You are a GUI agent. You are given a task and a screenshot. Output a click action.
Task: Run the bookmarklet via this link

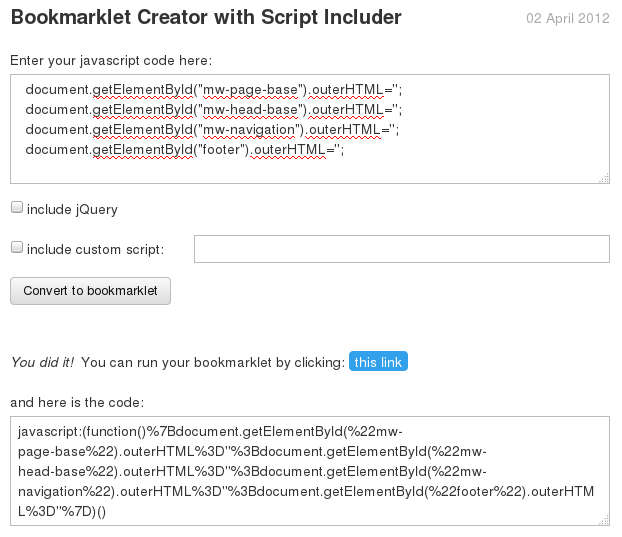tap(378, 361)
